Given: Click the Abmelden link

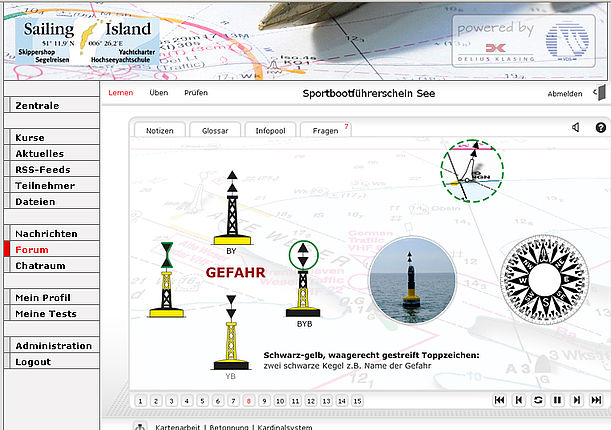Looking at the screenshot, I should click(565, 93).
